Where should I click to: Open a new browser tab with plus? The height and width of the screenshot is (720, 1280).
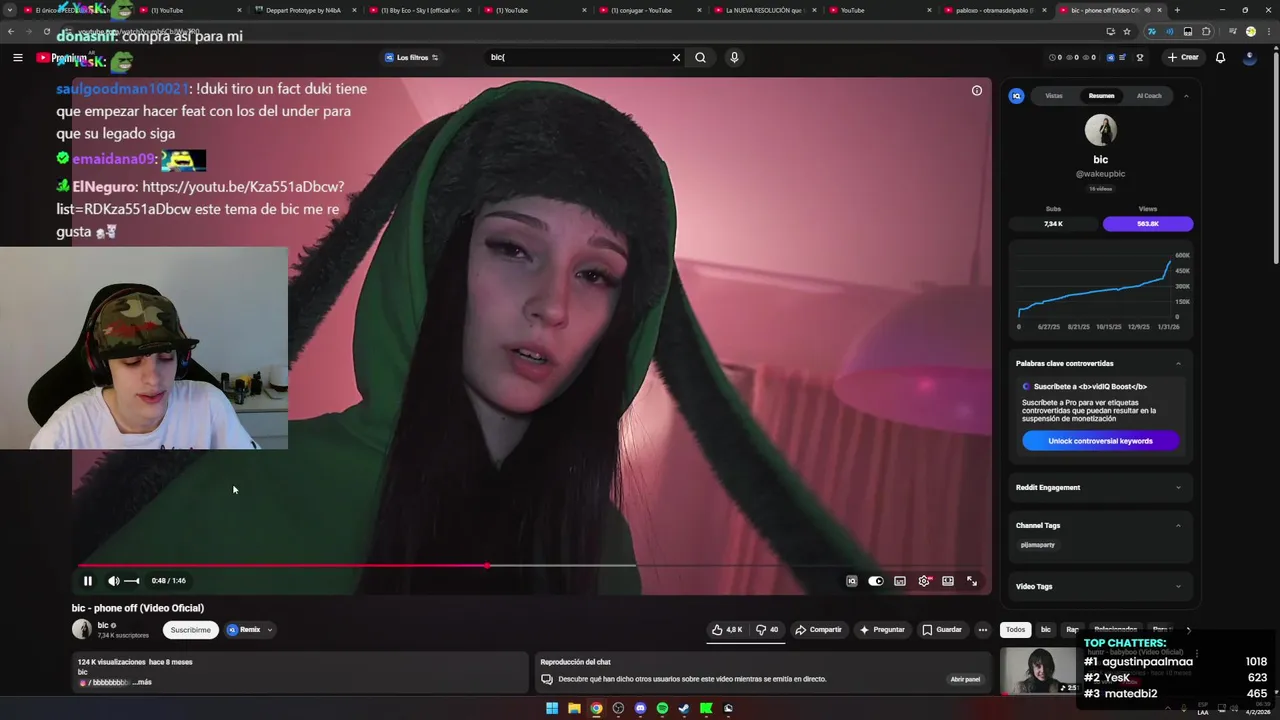(1177, 10)
